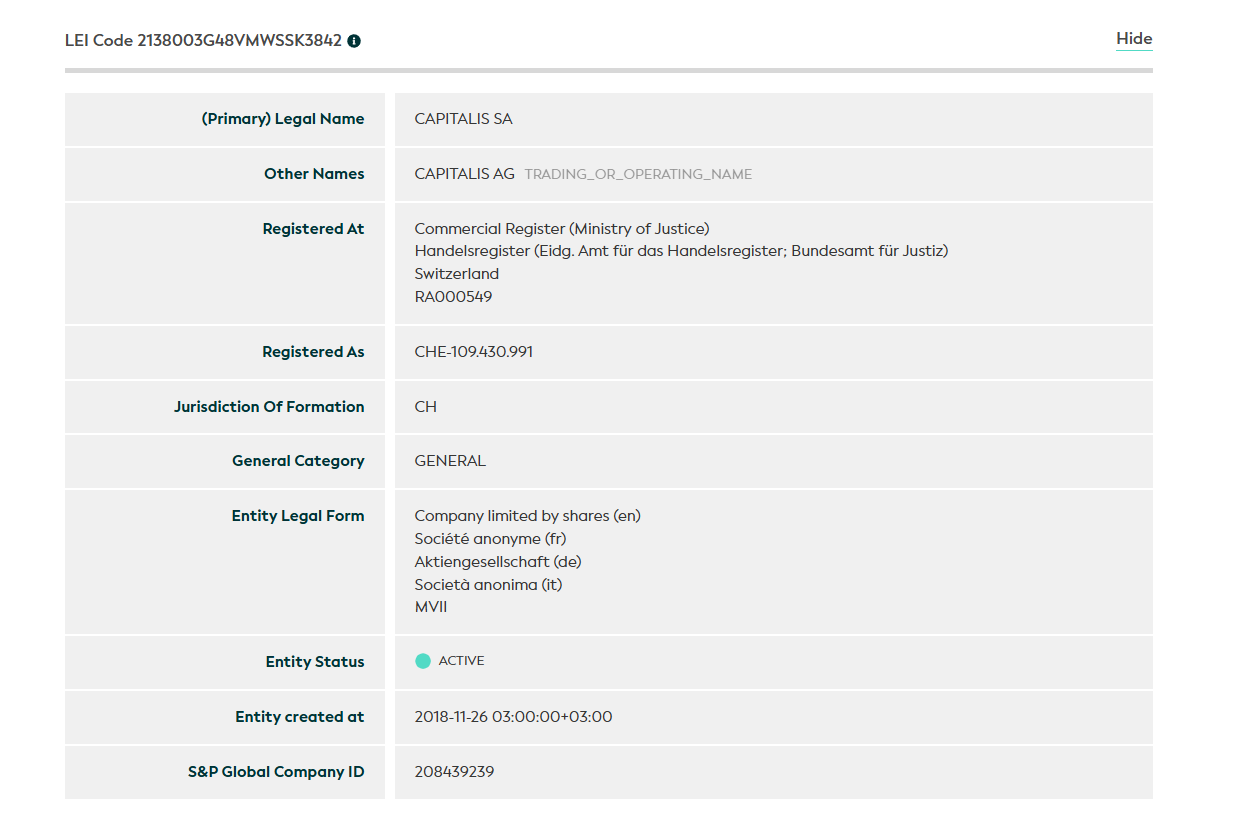Hide the LEI details section

click(1134, 39)
